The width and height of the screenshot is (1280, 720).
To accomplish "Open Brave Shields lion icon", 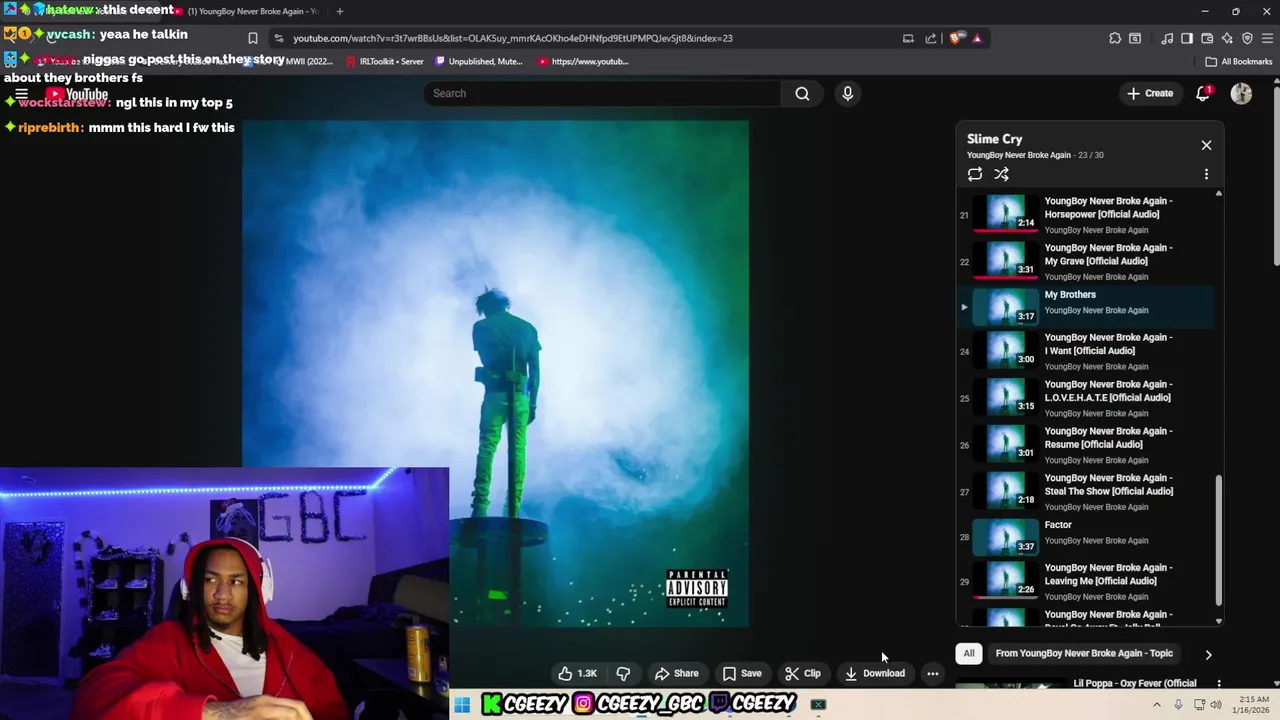I will (957, 38).
